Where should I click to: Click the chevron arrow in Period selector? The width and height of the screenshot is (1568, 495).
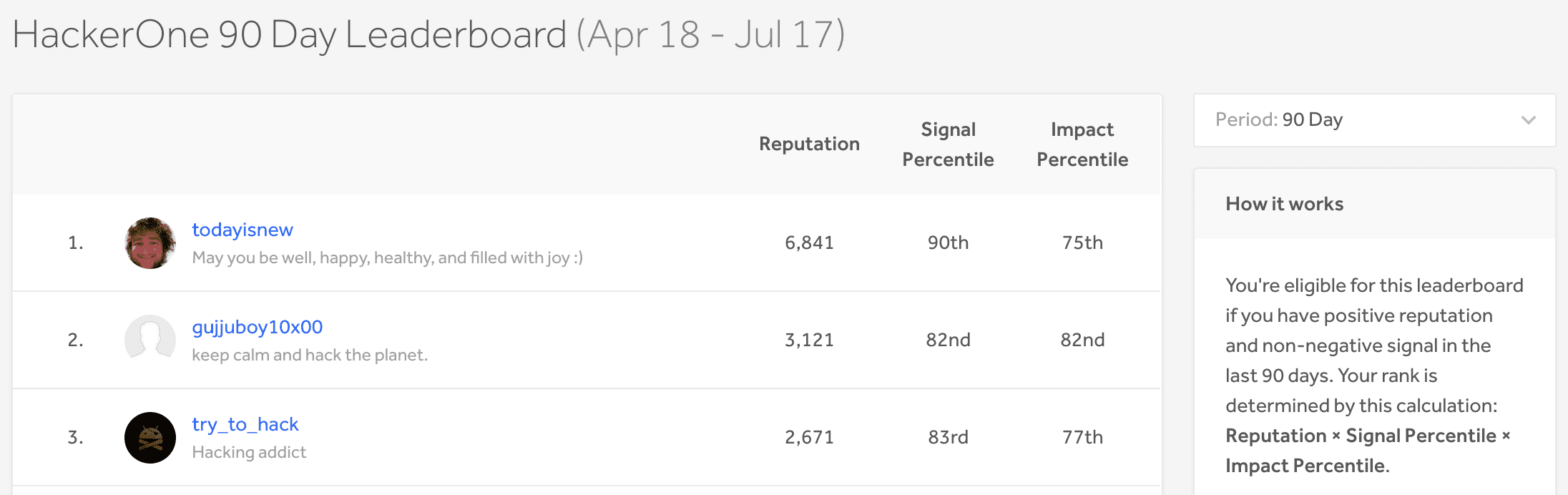pos(1528,120)
